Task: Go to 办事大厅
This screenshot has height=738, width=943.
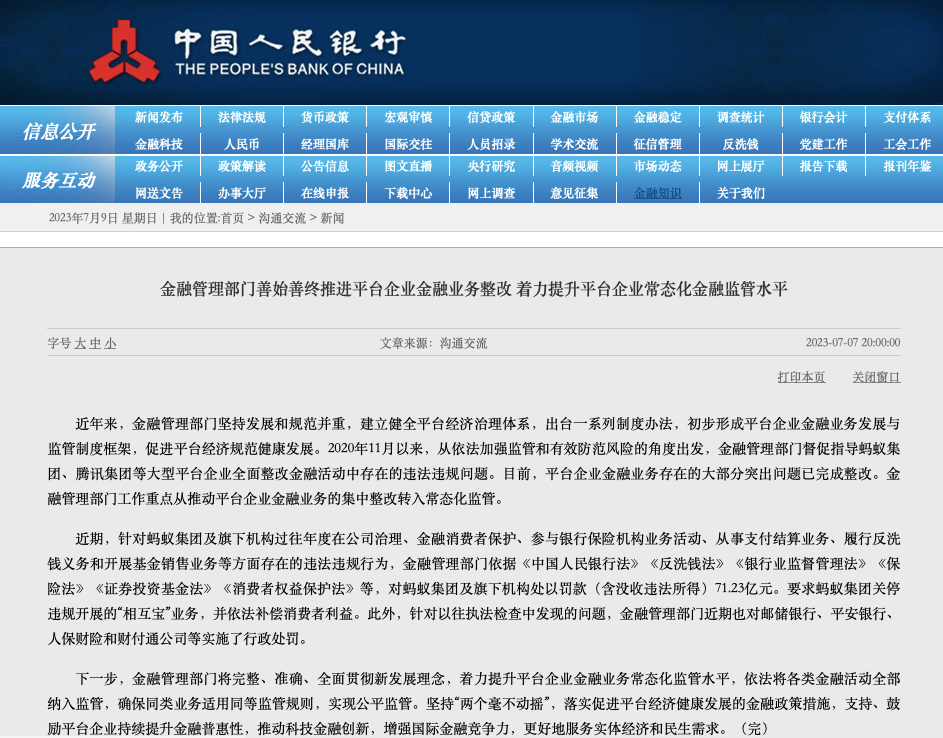Action: (x=242, y=193)
